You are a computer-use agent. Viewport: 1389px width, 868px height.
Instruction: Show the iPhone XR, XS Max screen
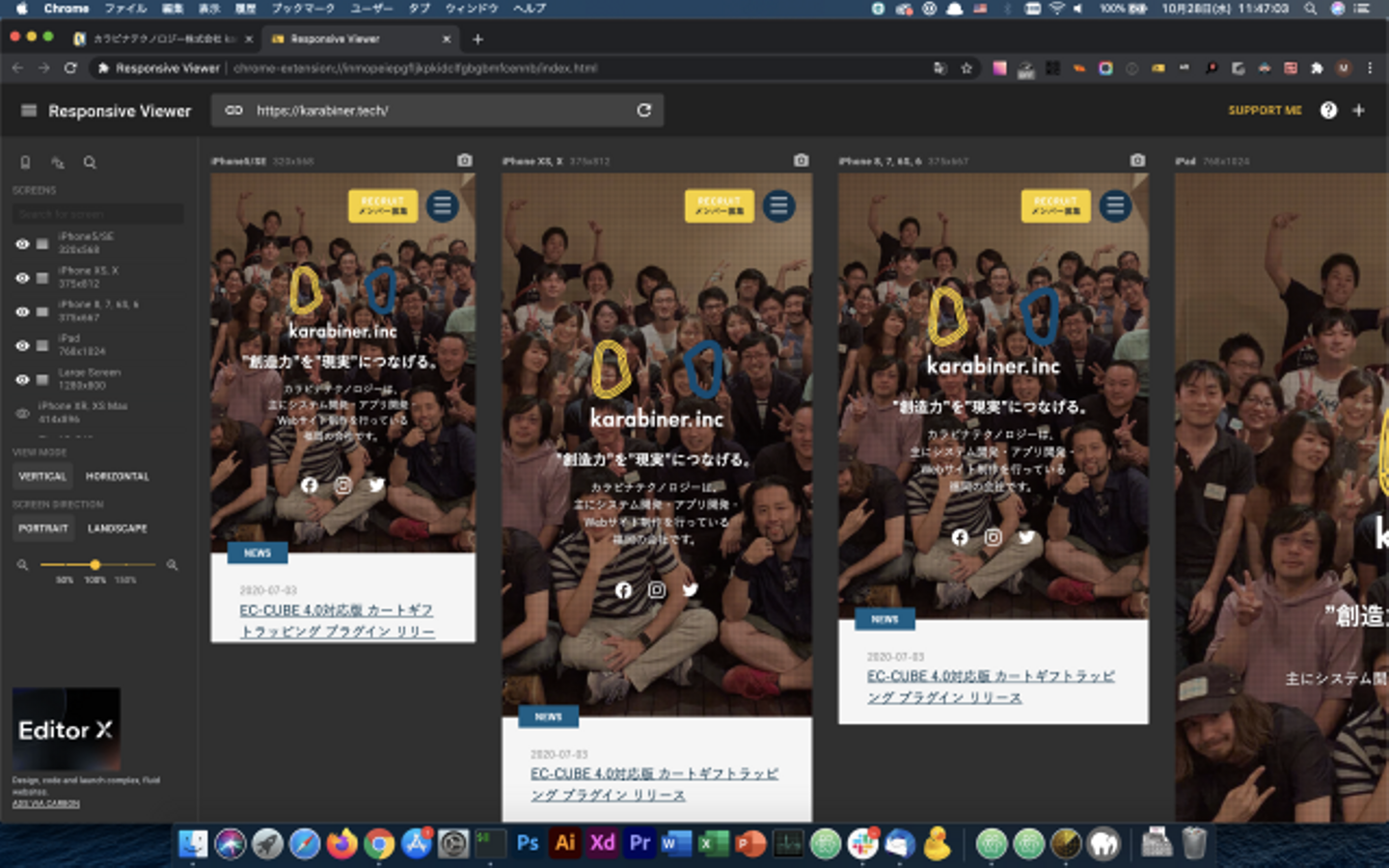click(22, 413)
